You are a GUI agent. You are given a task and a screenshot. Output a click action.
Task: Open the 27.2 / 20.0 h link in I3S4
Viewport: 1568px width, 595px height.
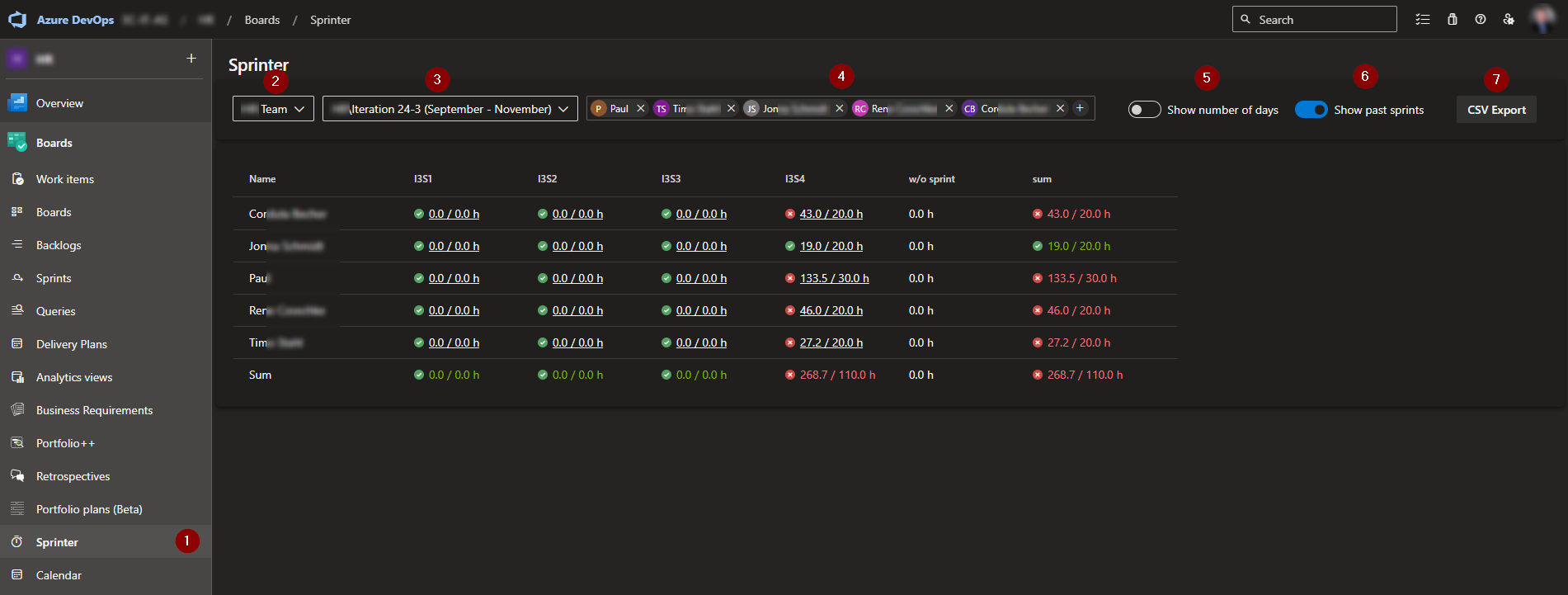[831, 342]
